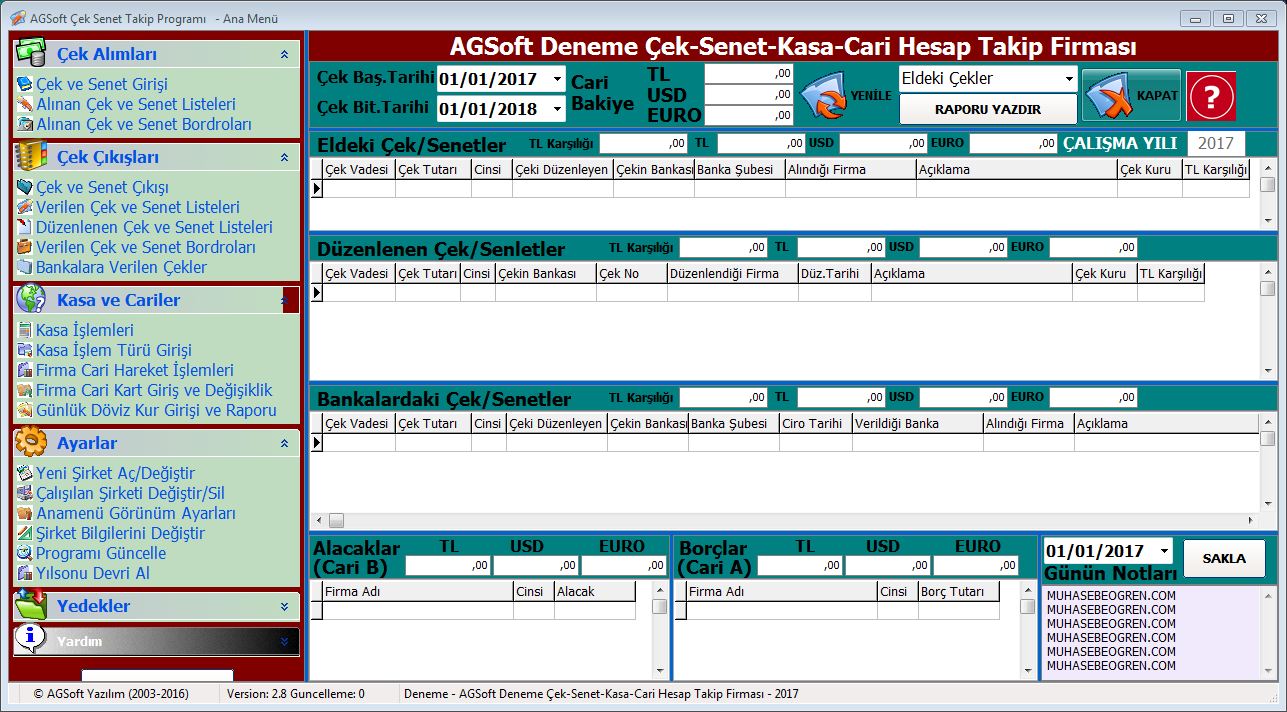Click the Çek Vadesi header in Eldeki grid
1287x712 pixels.
[358, 170]
